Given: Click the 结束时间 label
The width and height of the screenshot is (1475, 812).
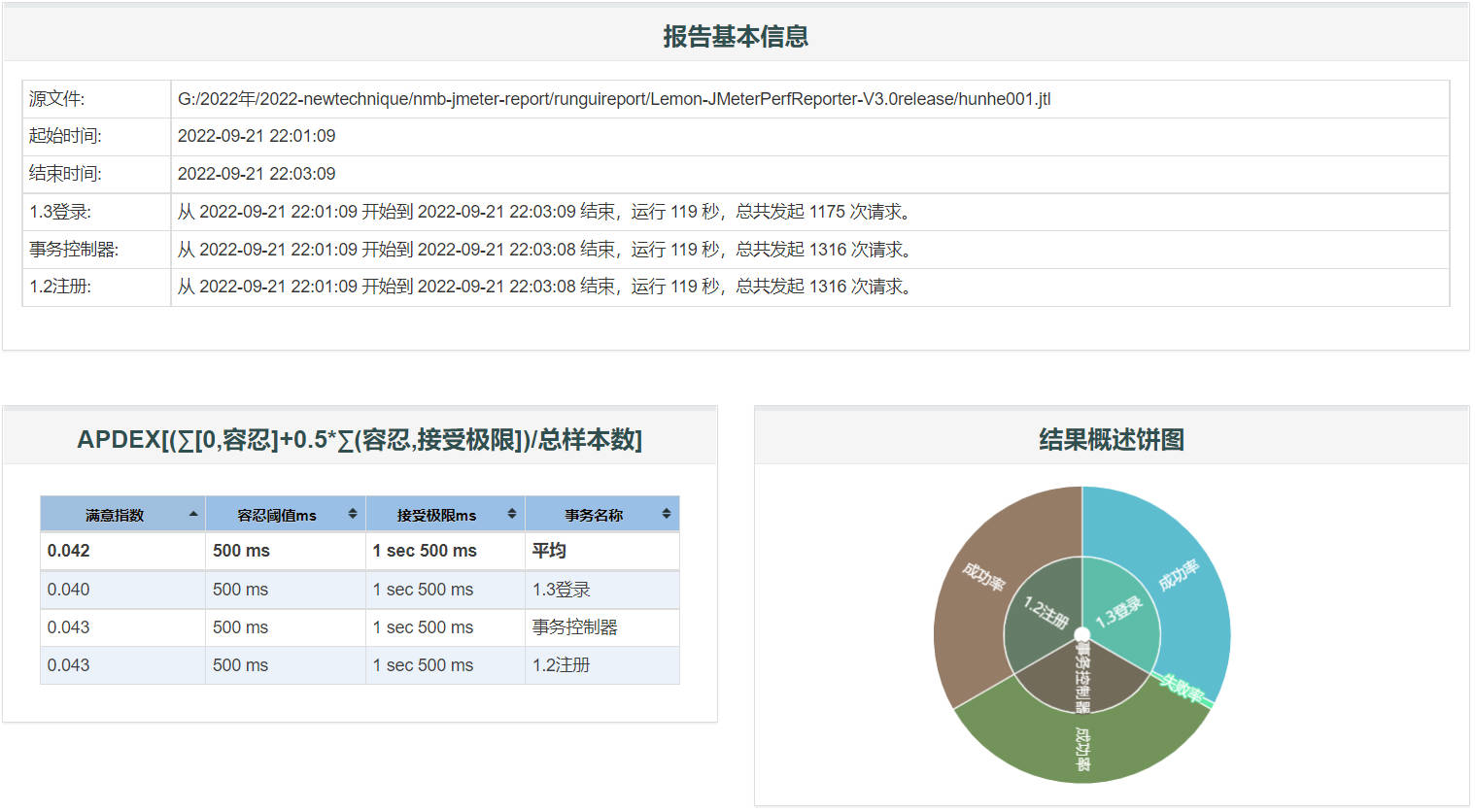Looking at the screenshot, I should [65, 174].
